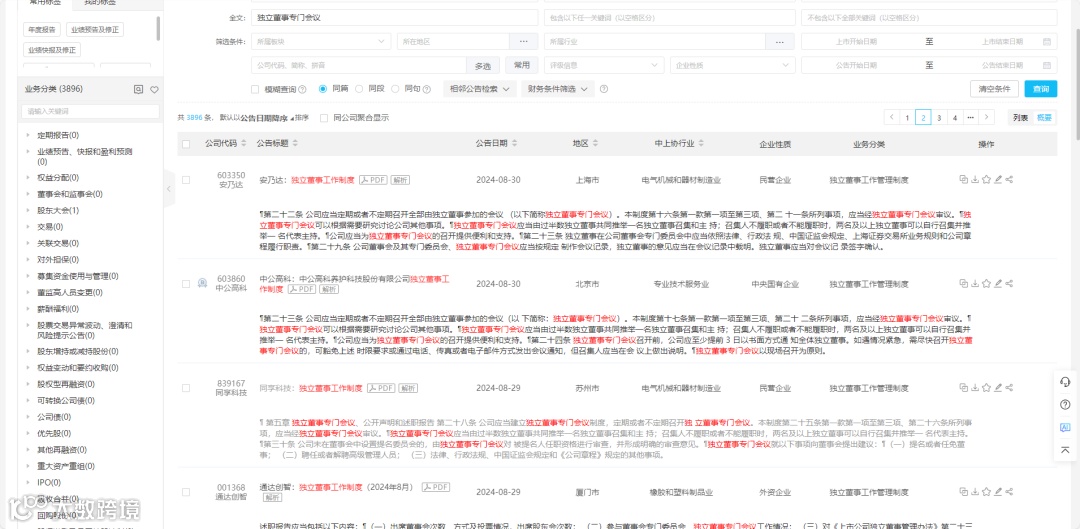This screenshot has height=529, width=1080.
Task: Click the avatar icon beside 603860
Action: click(202, 282)
